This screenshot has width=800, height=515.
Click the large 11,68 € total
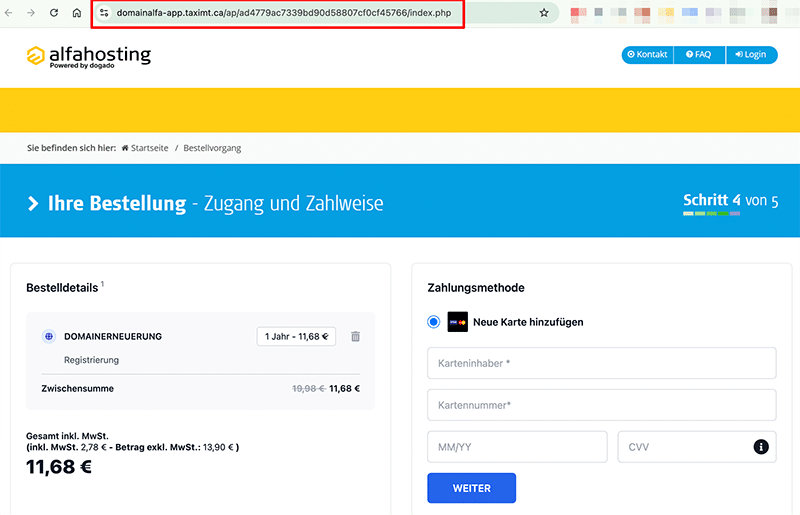[59, 467]
